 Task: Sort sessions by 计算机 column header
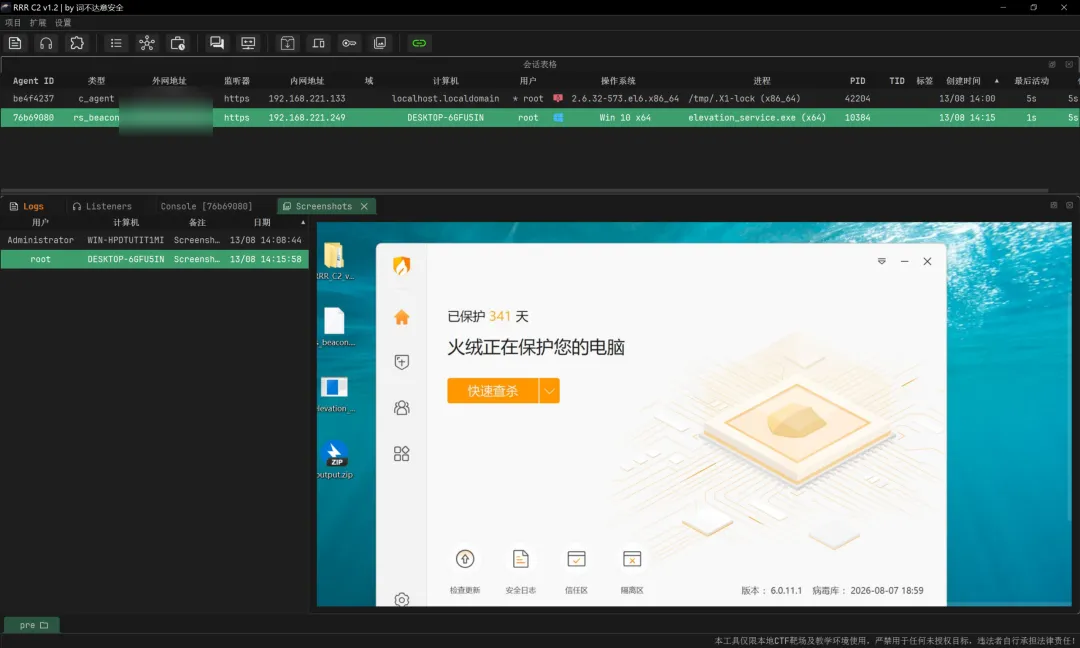click(x=446, y=81)
